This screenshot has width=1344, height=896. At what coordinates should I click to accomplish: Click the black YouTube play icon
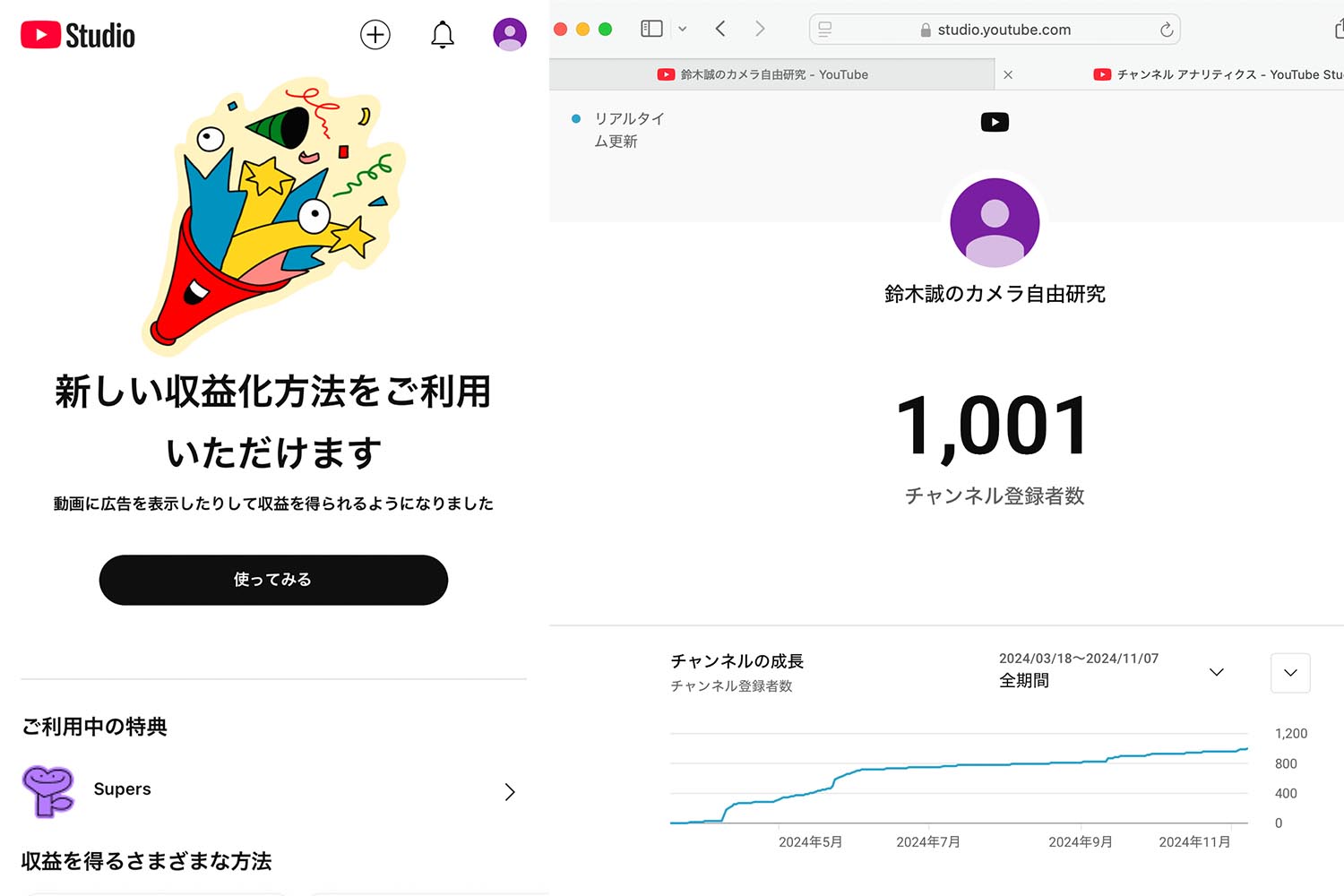tap(995, 122)
